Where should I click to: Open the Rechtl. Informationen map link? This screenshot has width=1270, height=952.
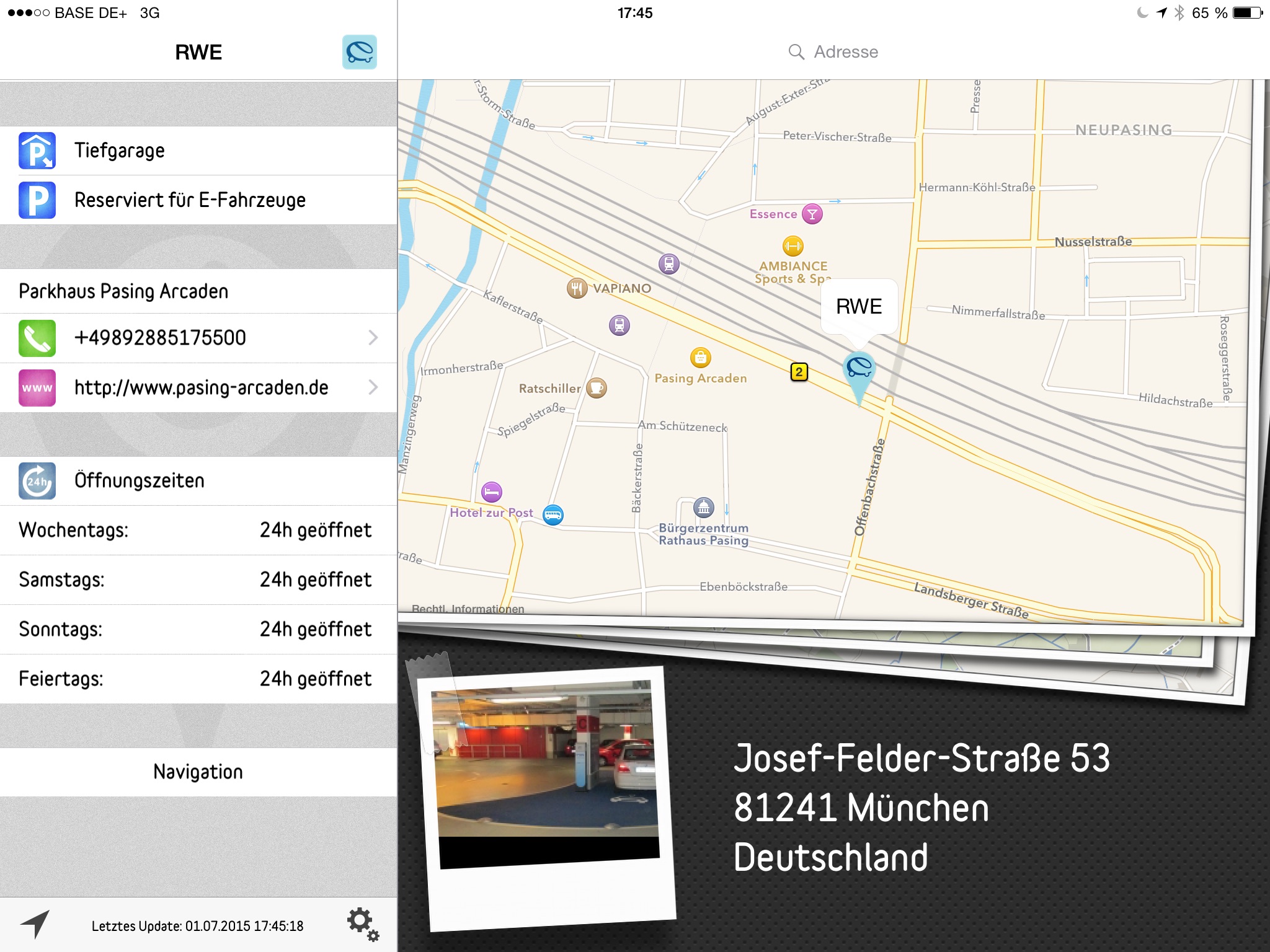click(x=468, y=609)
